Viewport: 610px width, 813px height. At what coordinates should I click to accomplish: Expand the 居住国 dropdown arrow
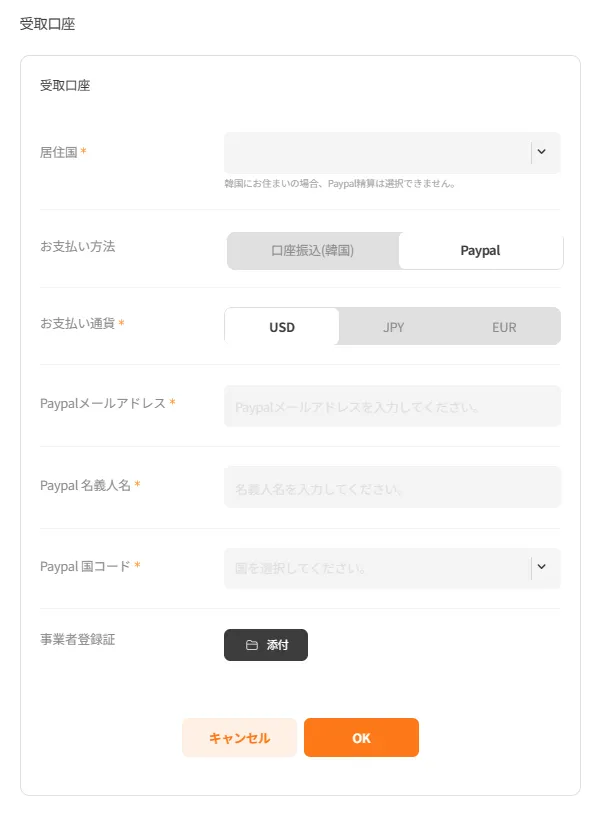coord(542,152)
